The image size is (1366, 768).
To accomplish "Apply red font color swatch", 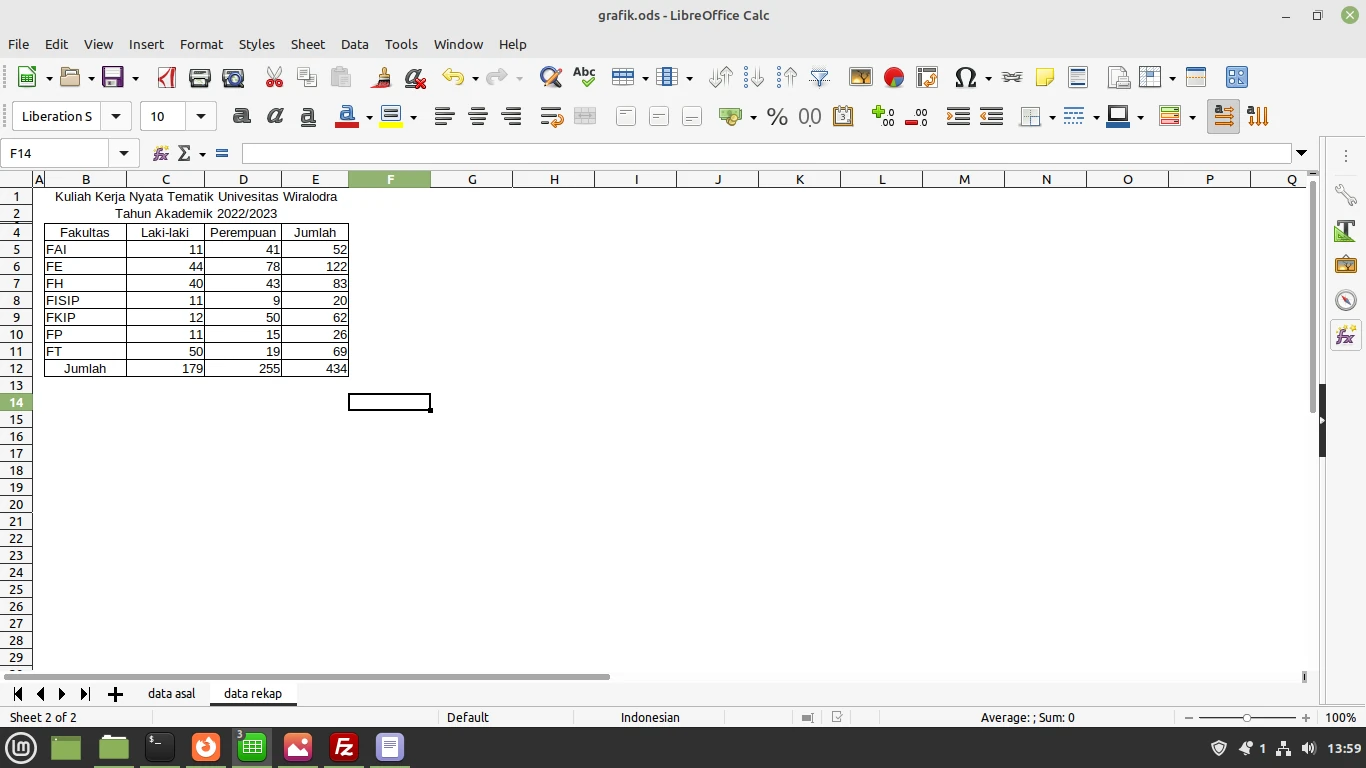I will point(347,116).
